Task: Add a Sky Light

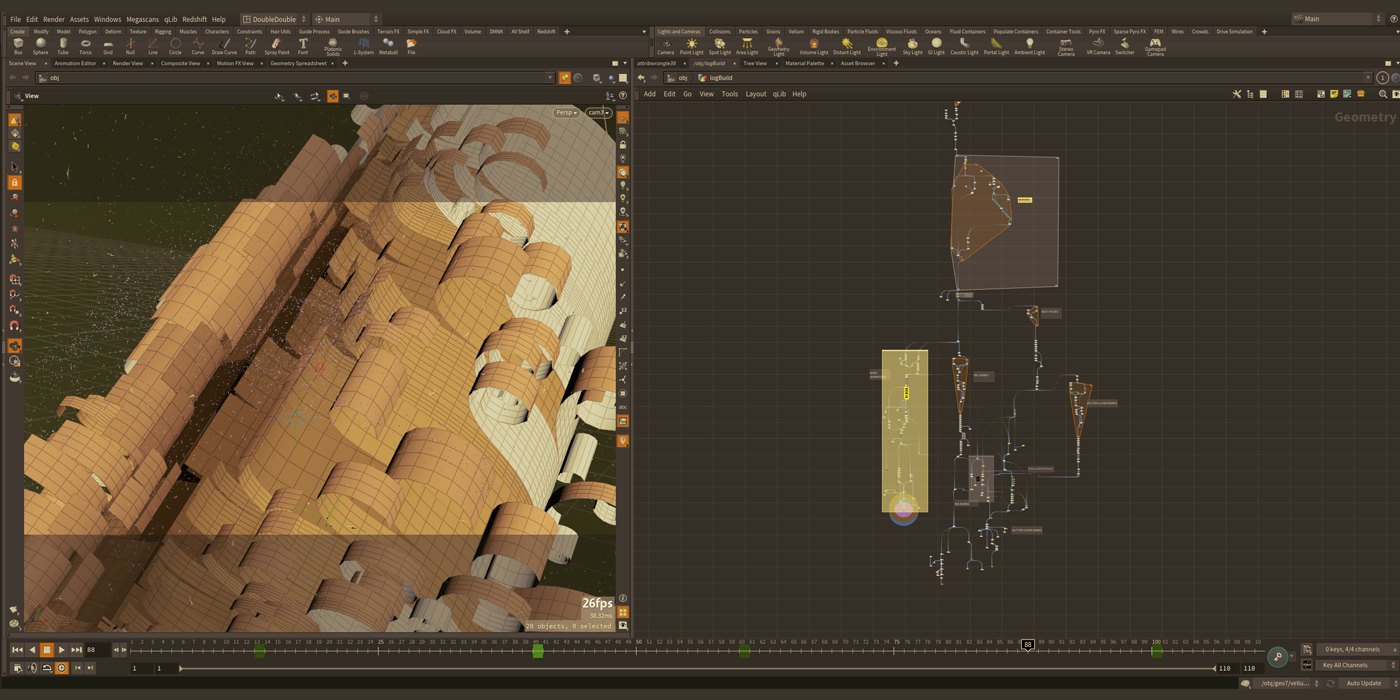Action: pos(912,46)
